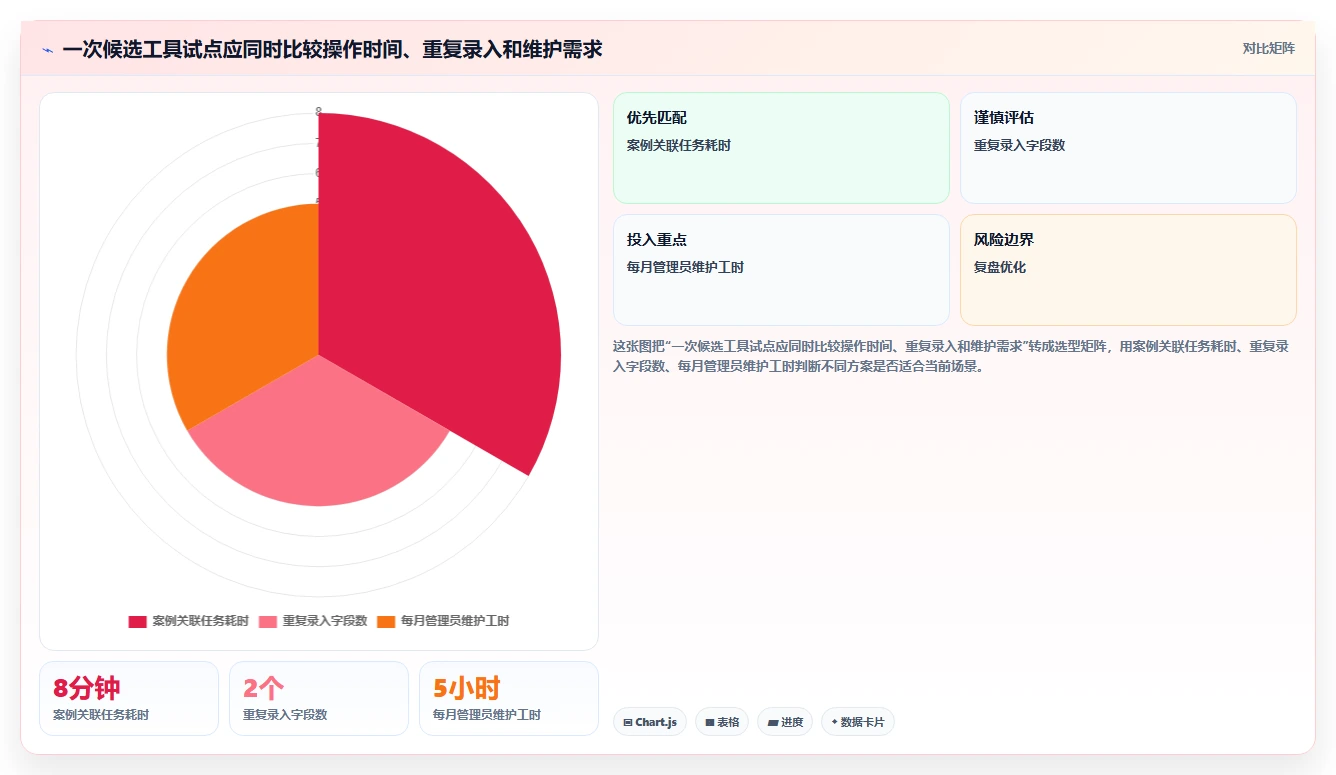Screen dimensions: 1336x775
Task: Click 案例关联任务耗时 text in 优先匹配 card
Action: point(679,145)
